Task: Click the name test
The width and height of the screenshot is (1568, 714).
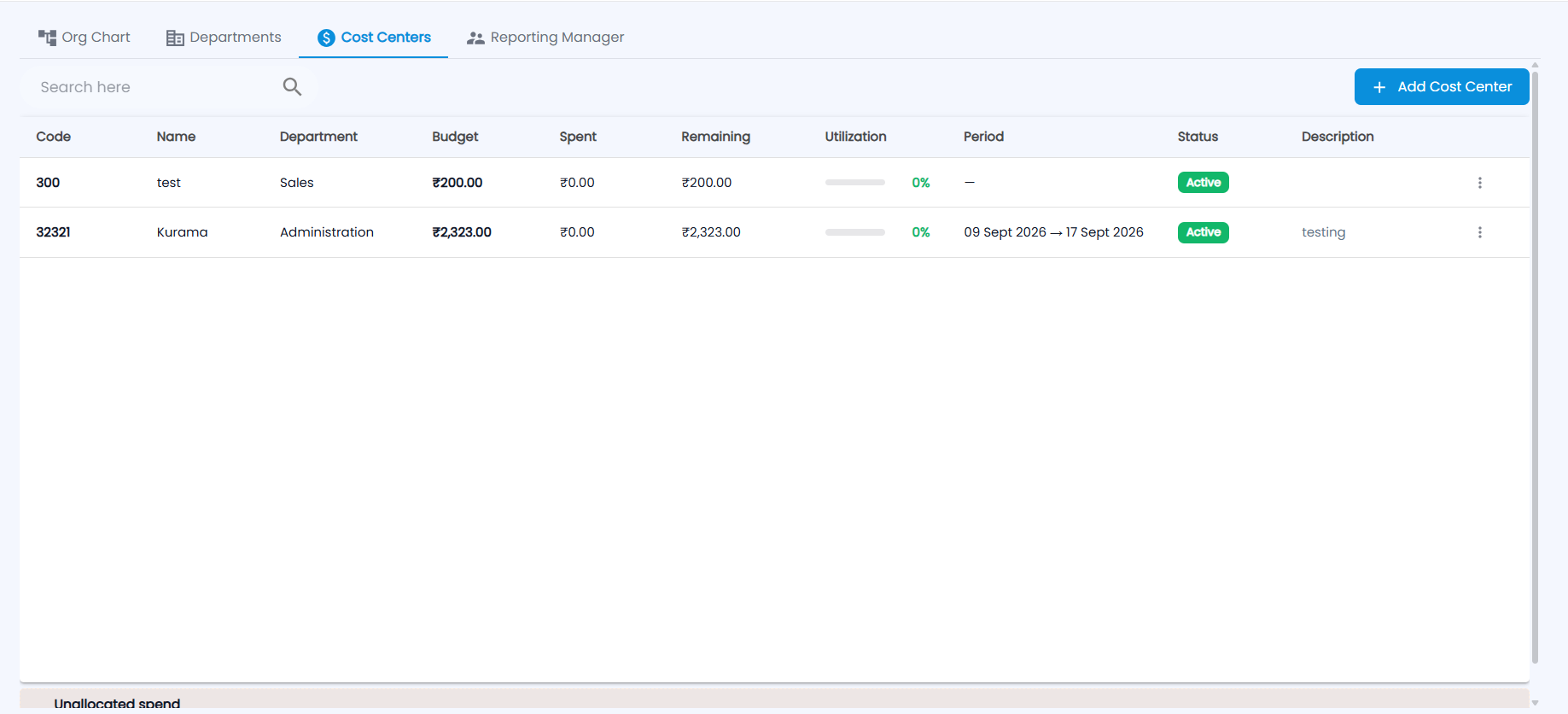Action: [x=168, y=183]
